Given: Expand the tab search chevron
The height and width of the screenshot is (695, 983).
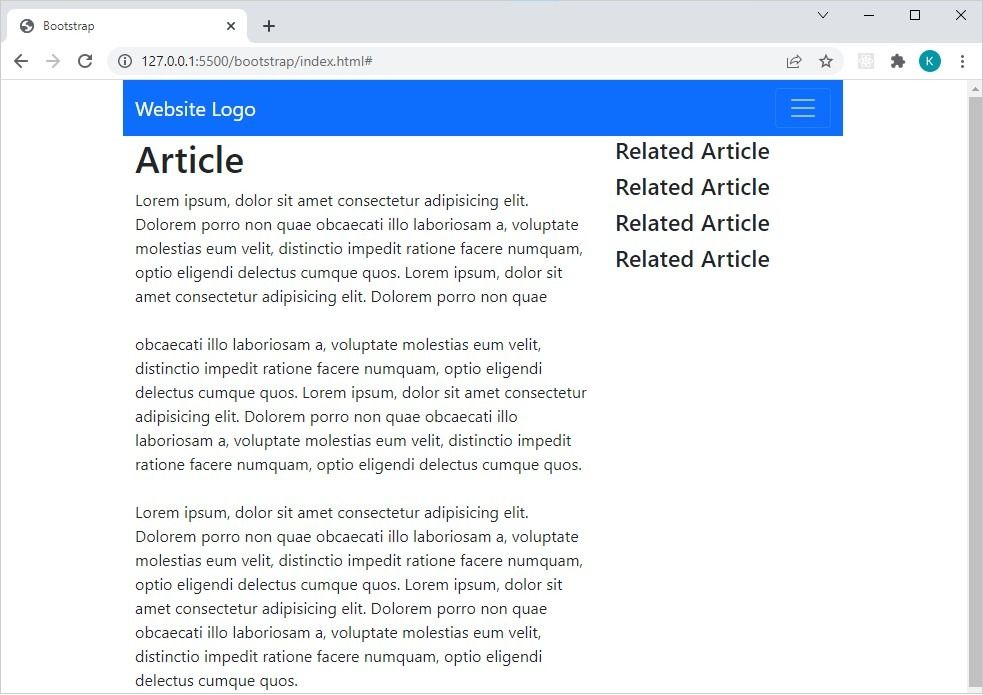Looking at the screenshot, I should point(823,15).
